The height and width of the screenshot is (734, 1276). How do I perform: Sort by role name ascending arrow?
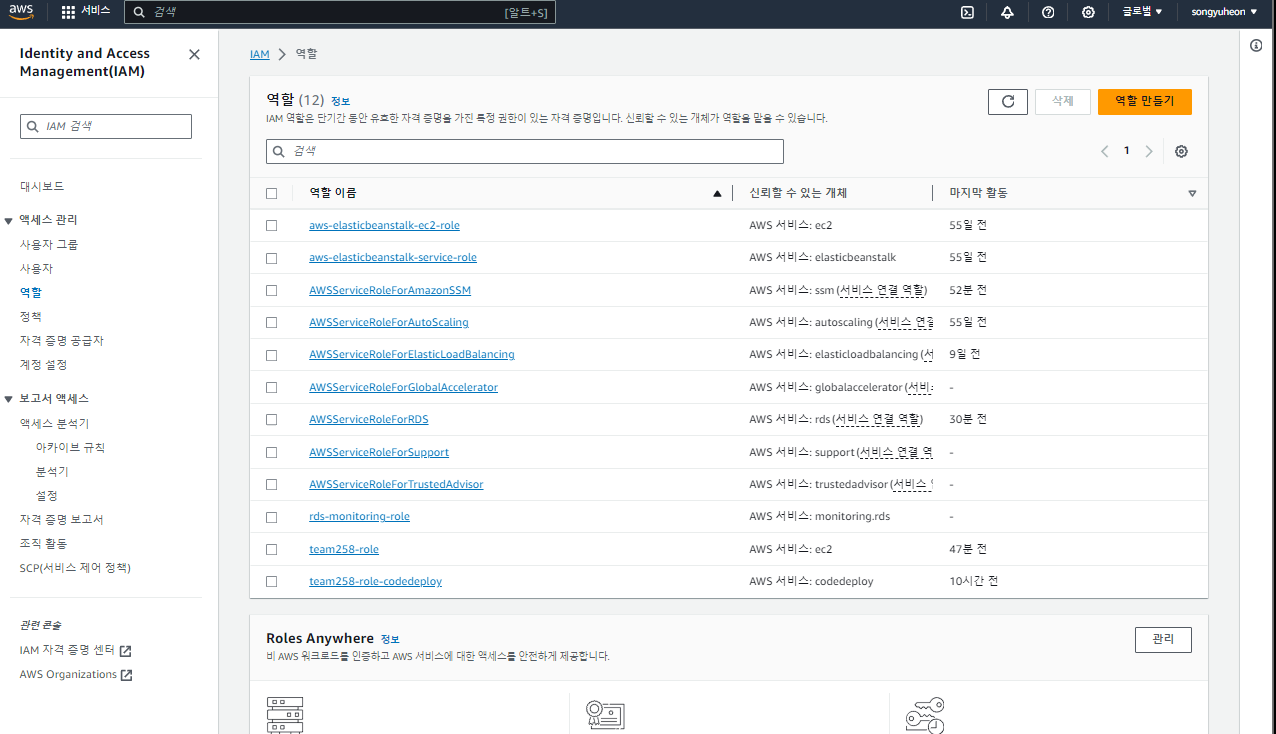click(x=717, y=193)
